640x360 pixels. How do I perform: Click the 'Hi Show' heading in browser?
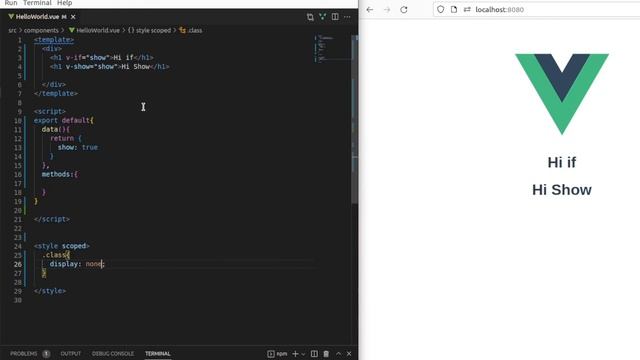(x=562, y=190)
